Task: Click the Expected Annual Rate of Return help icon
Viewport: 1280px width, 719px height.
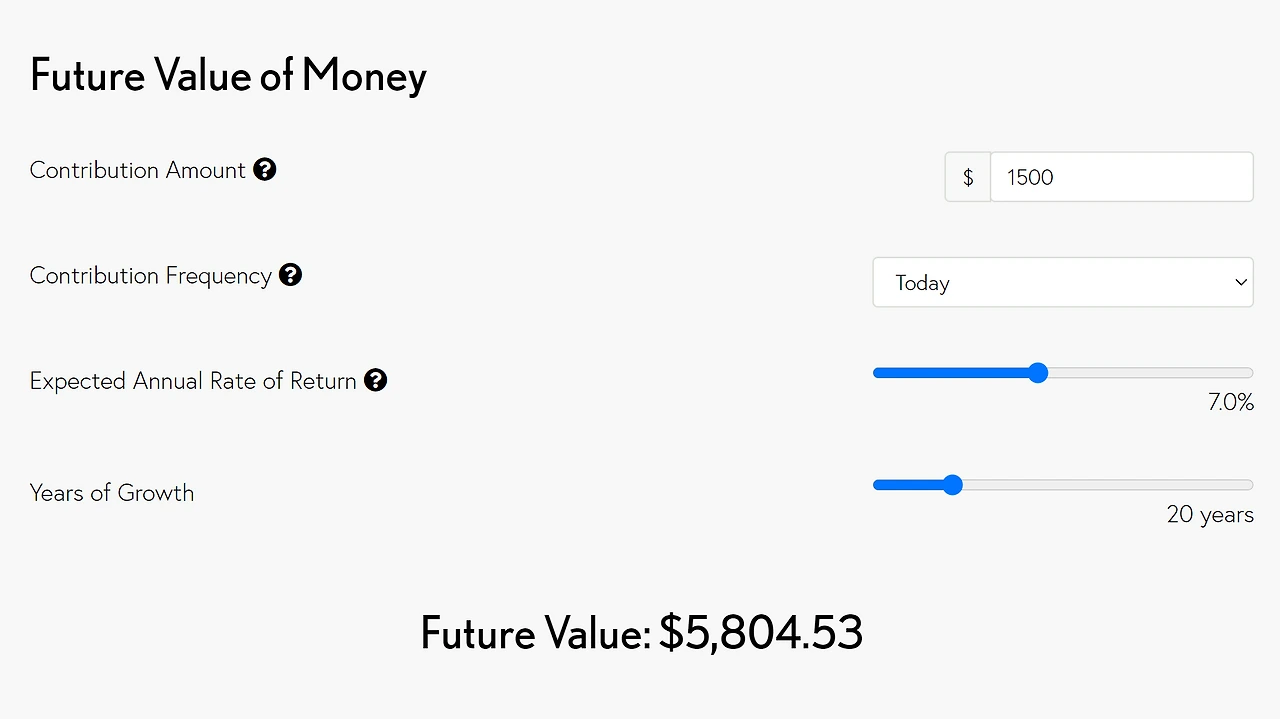Action: click(375, 380)
